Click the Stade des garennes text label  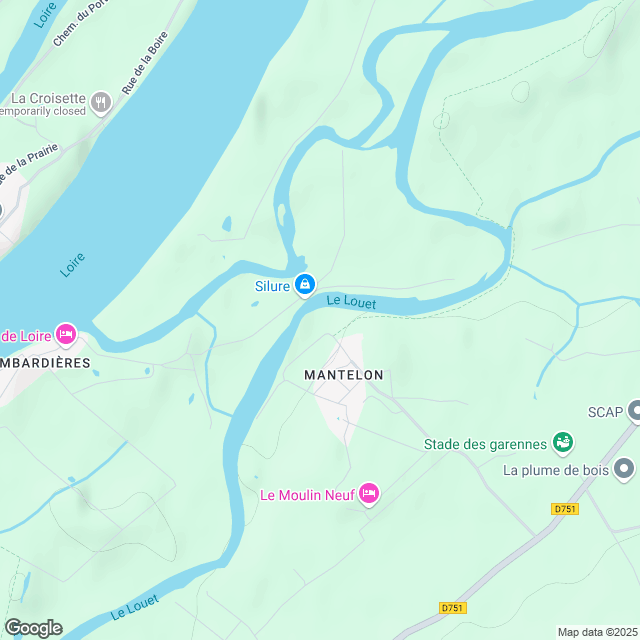(x=485, y=444)
